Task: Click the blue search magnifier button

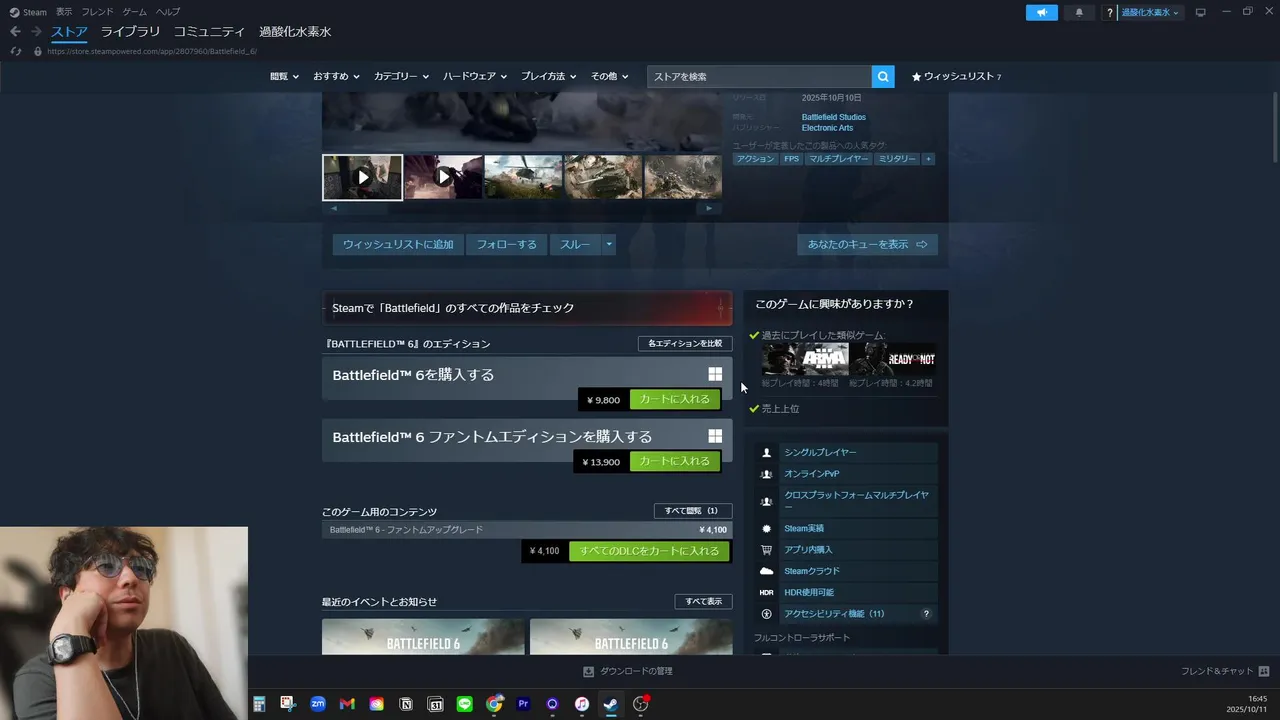Action: (883, 76)
